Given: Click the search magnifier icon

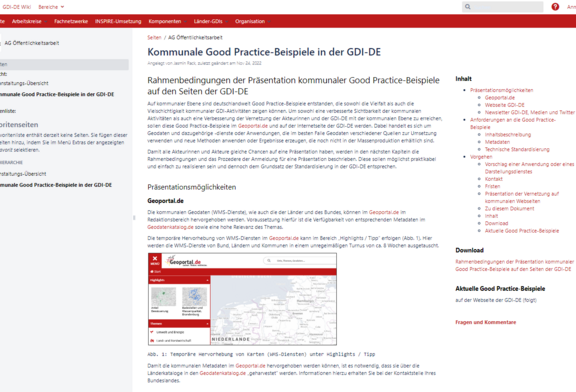Looking at the screenshot, I should click(468, 7).
